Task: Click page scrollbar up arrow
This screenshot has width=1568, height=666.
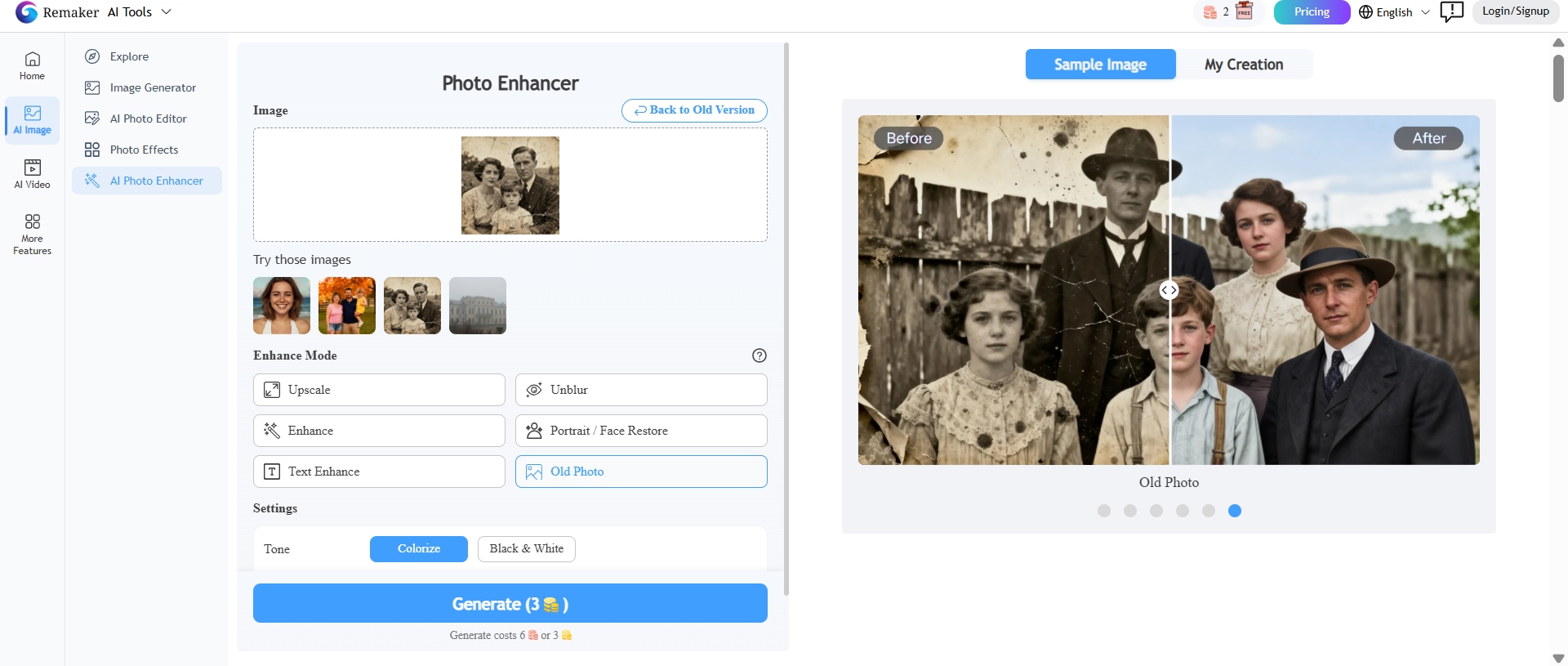Action: tap(1558, 42)
